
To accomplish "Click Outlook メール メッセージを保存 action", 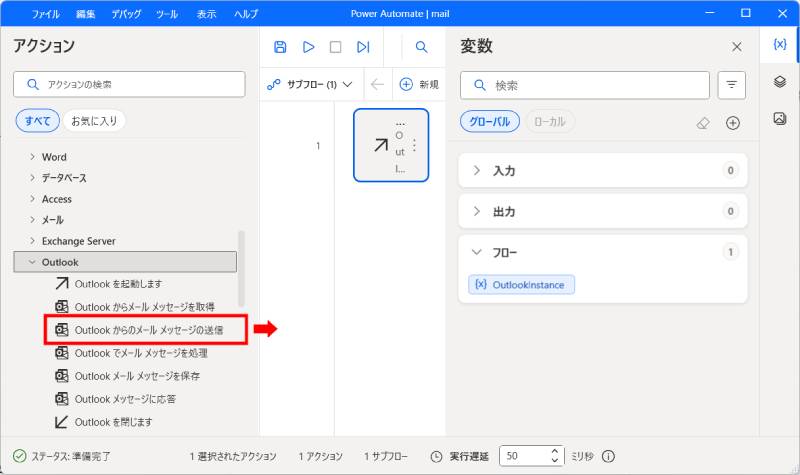I will tap(127, 376).
